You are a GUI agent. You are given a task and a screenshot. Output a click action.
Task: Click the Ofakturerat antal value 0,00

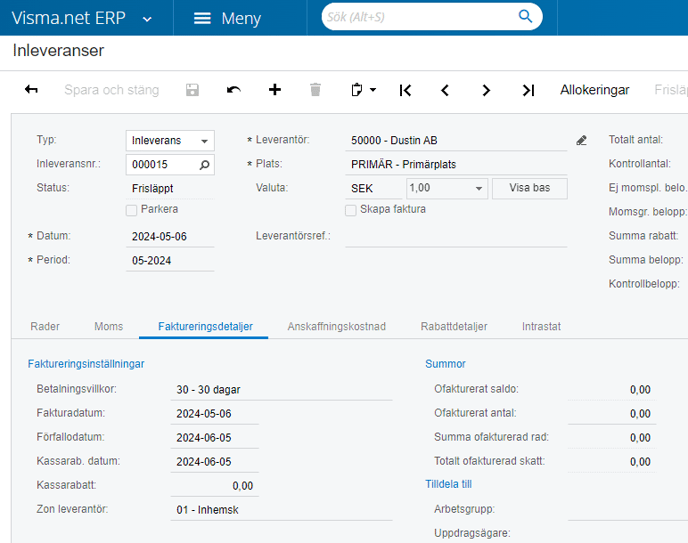640,414
